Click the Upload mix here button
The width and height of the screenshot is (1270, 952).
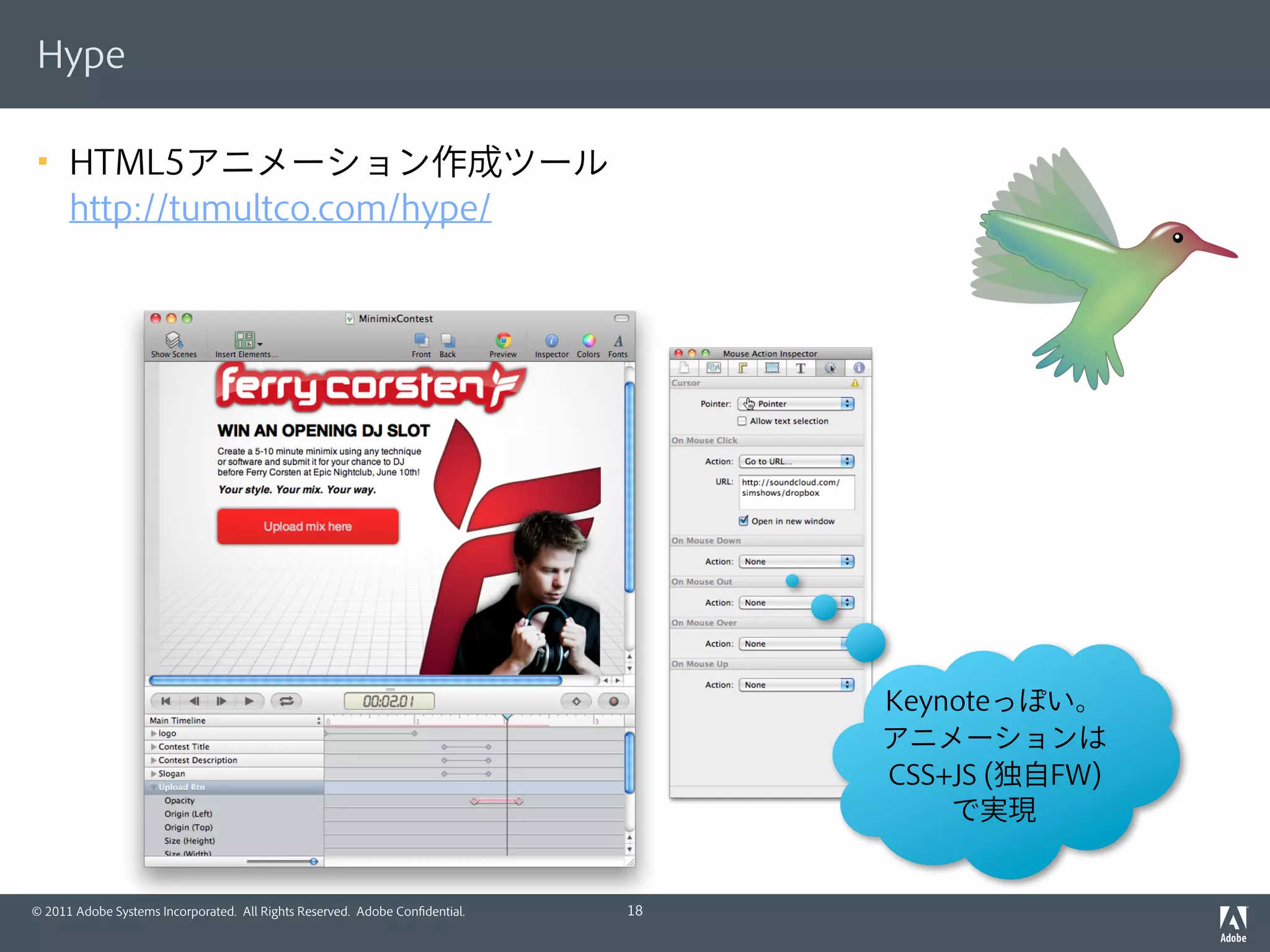coord(308,527)
